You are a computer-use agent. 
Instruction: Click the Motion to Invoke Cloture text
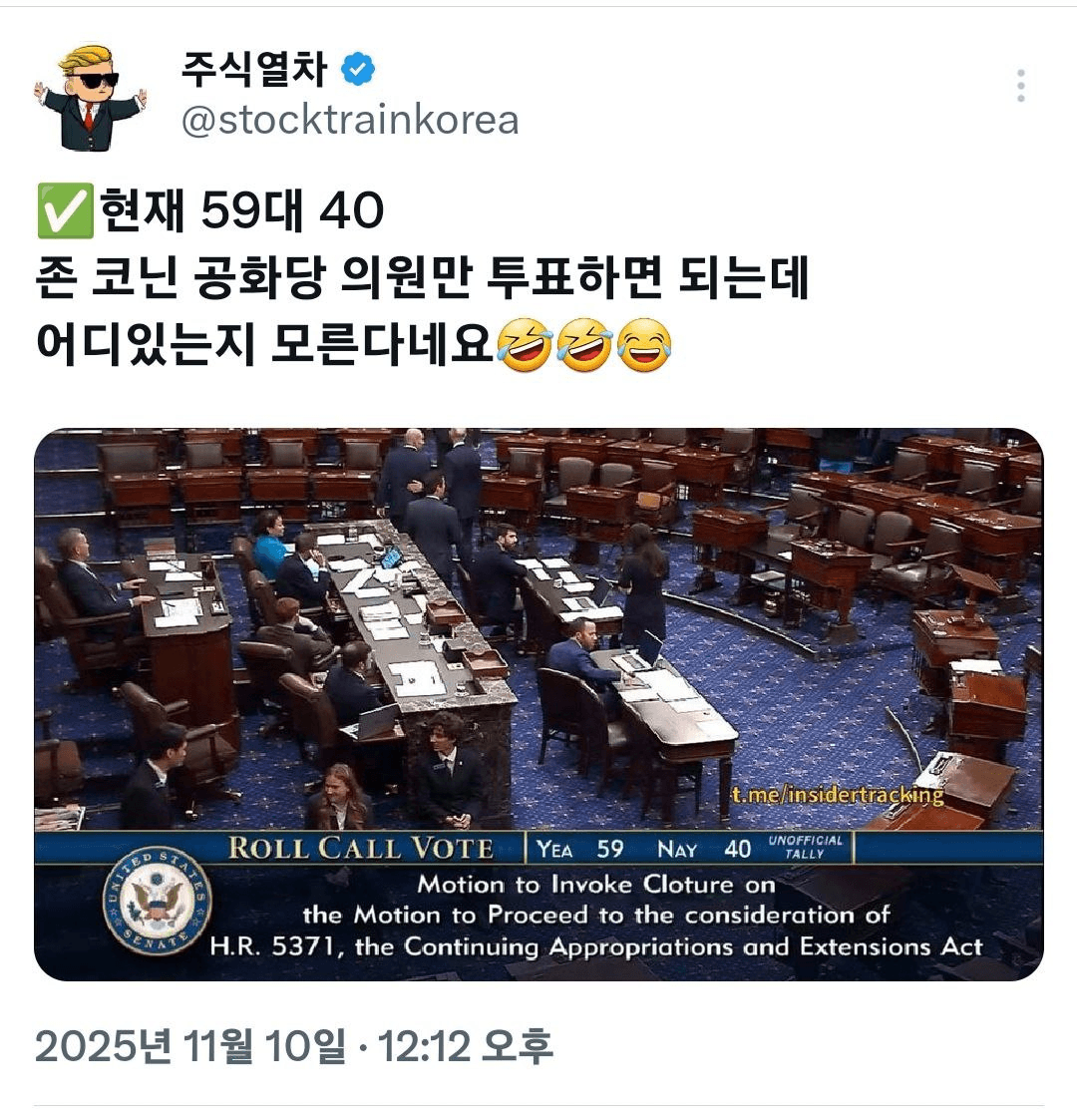click(596, 885)
